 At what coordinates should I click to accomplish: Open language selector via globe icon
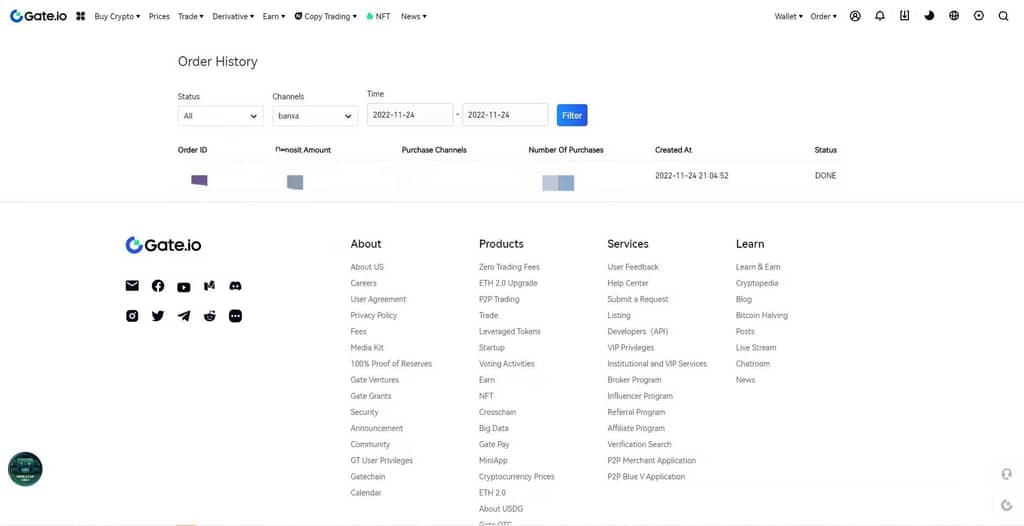tap(954, 16)
